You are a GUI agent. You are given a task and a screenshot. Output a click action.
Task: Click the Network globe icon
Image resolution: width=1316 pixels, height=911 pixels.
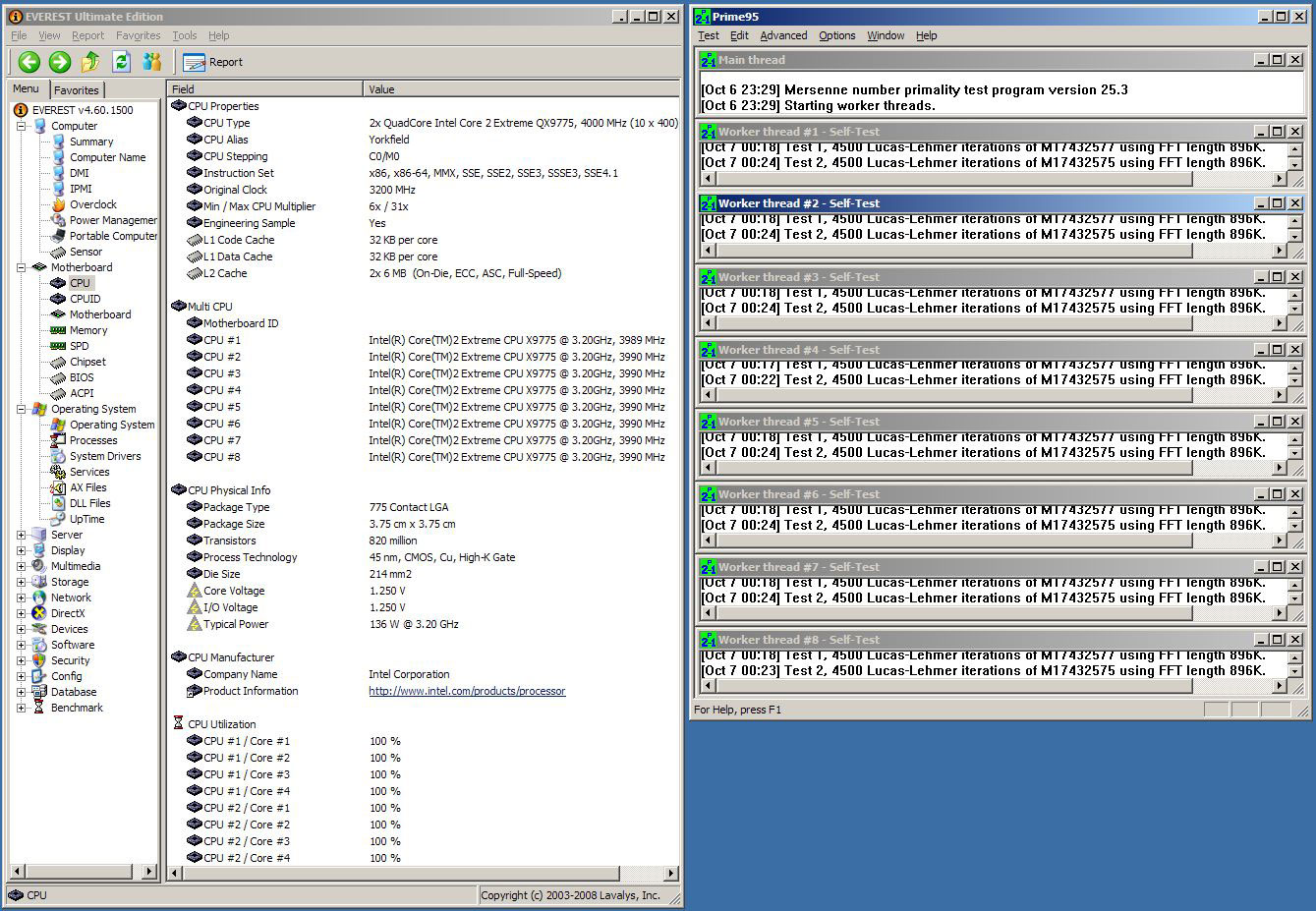tap(39, 598)
